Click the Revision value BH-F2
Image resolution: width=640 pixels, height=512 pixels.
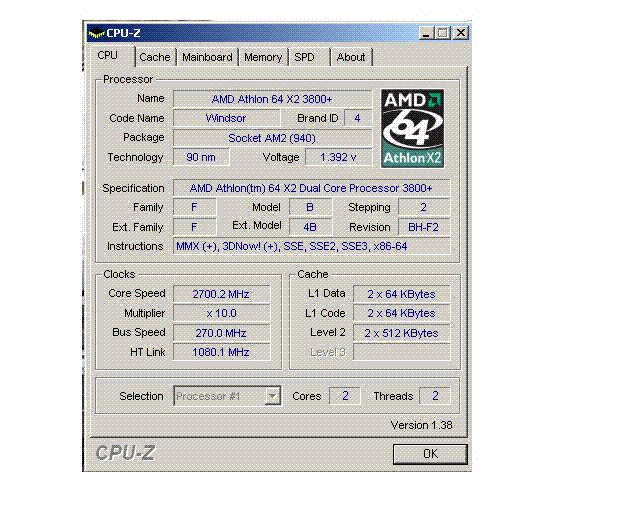click(424, 227)
